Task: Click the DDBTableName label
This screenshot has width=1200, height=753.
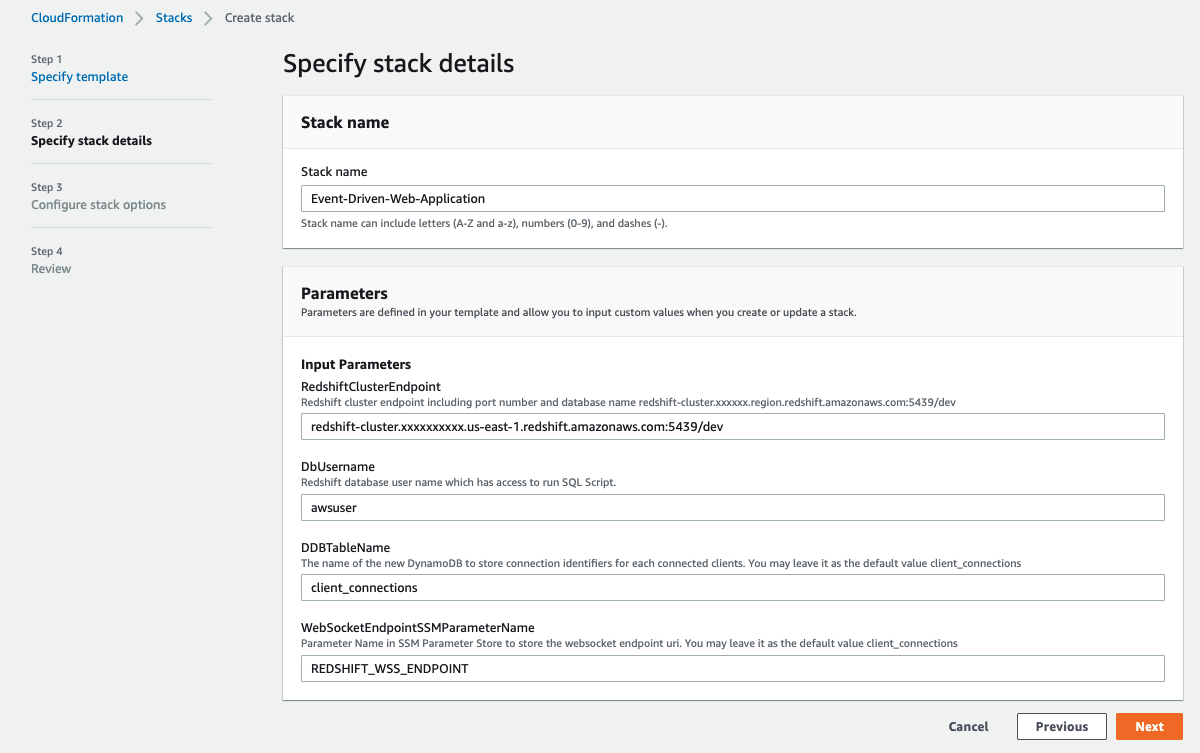Action: 345,547
